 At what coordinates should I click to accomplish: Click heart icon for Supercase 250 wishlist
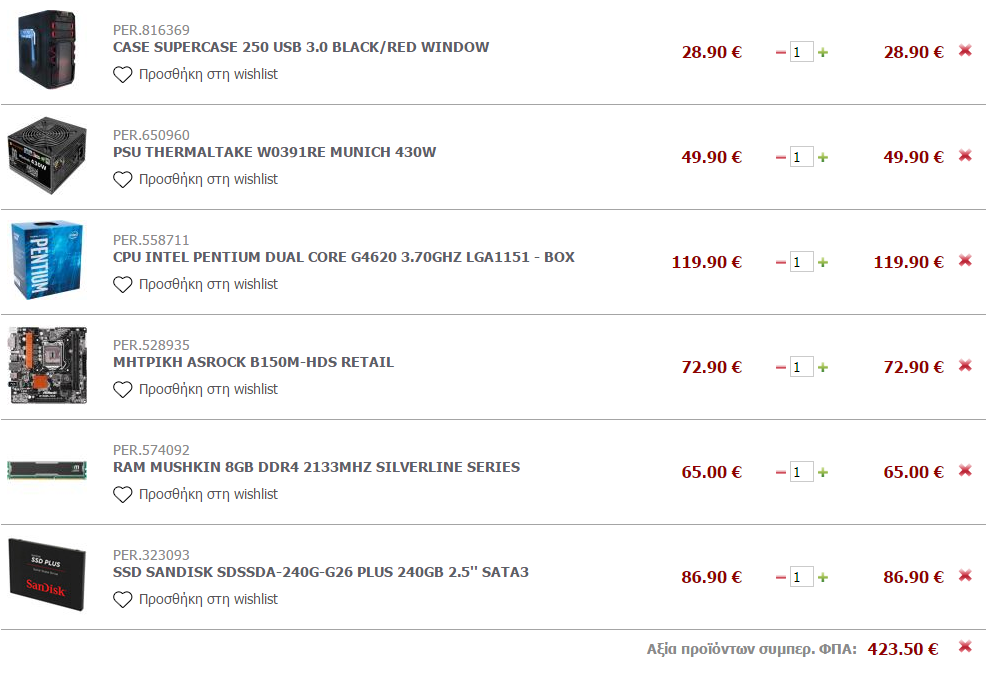122,75
